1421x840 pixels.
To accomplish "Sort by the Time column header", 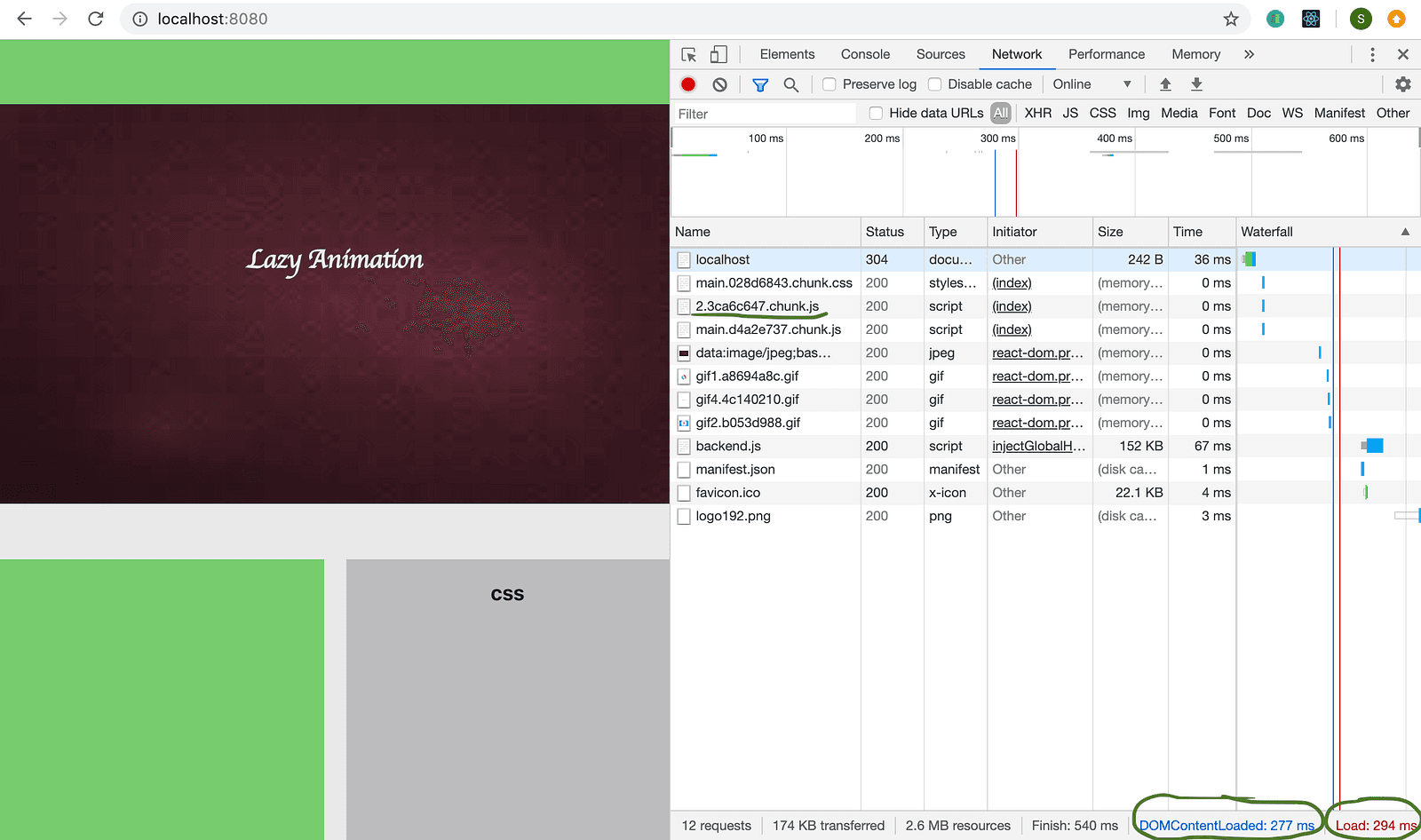I will [x=1202, y=232].
